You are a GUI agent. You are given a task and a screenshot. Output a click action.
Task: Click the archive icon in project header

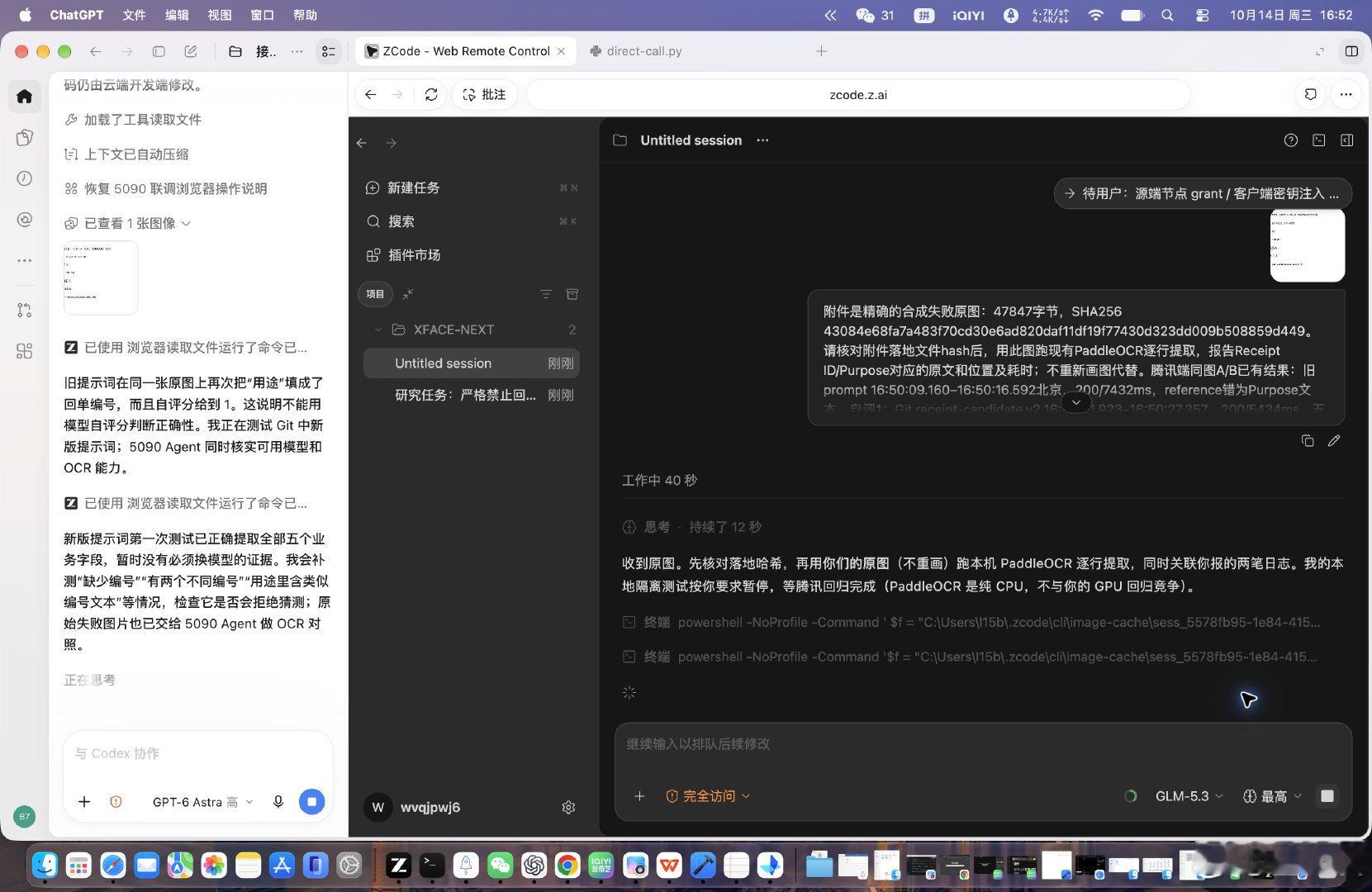click(572, 294)
